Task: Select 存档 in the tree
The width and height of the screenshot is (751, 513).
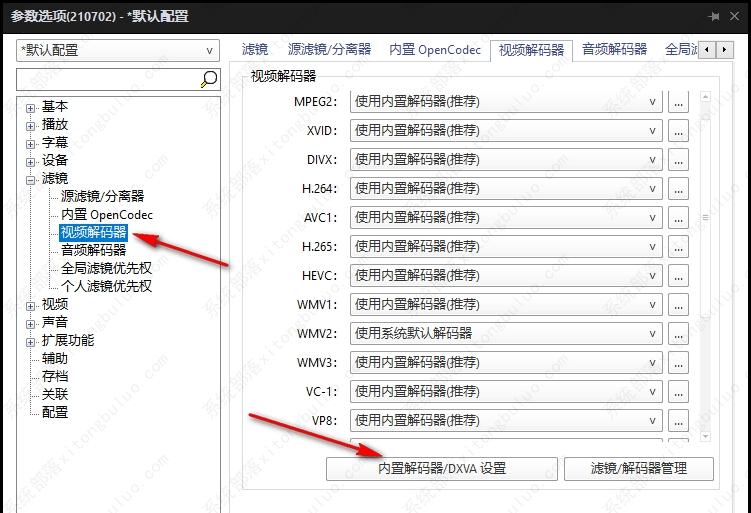Action: [55, 376]
